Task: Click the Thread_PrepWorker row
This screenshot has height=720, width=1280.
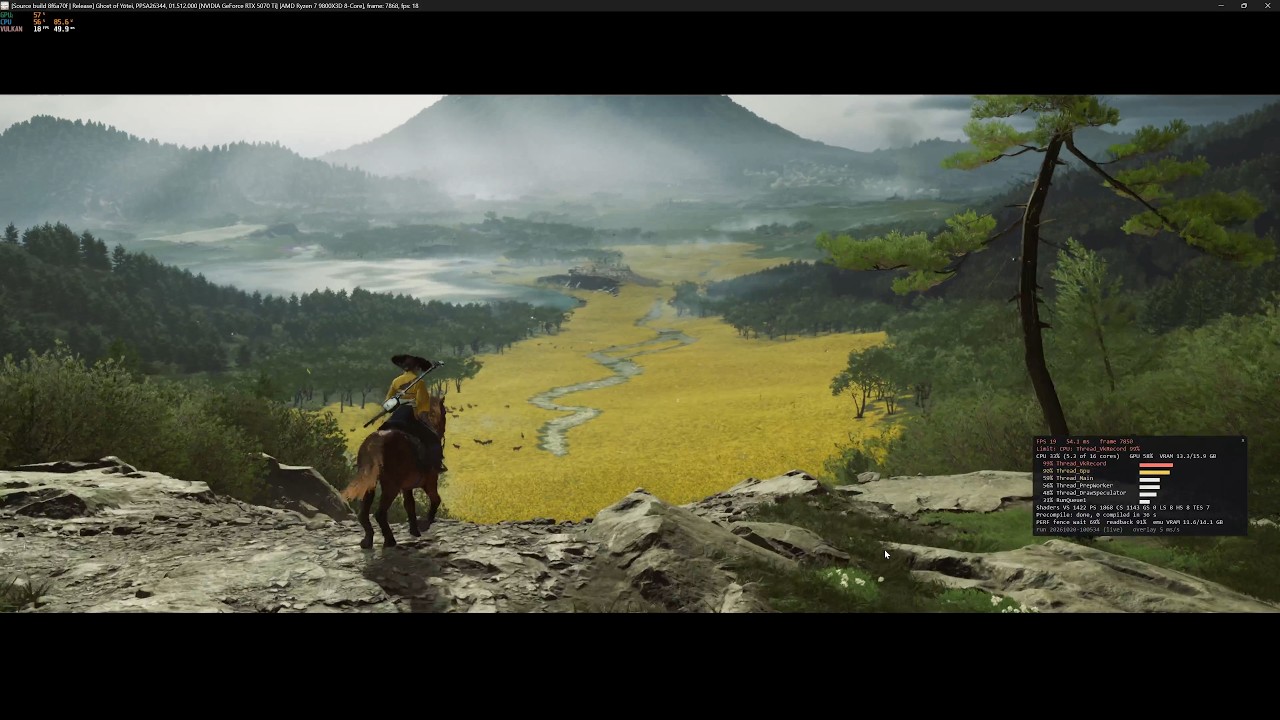Action: click(x=1101, y=486)
